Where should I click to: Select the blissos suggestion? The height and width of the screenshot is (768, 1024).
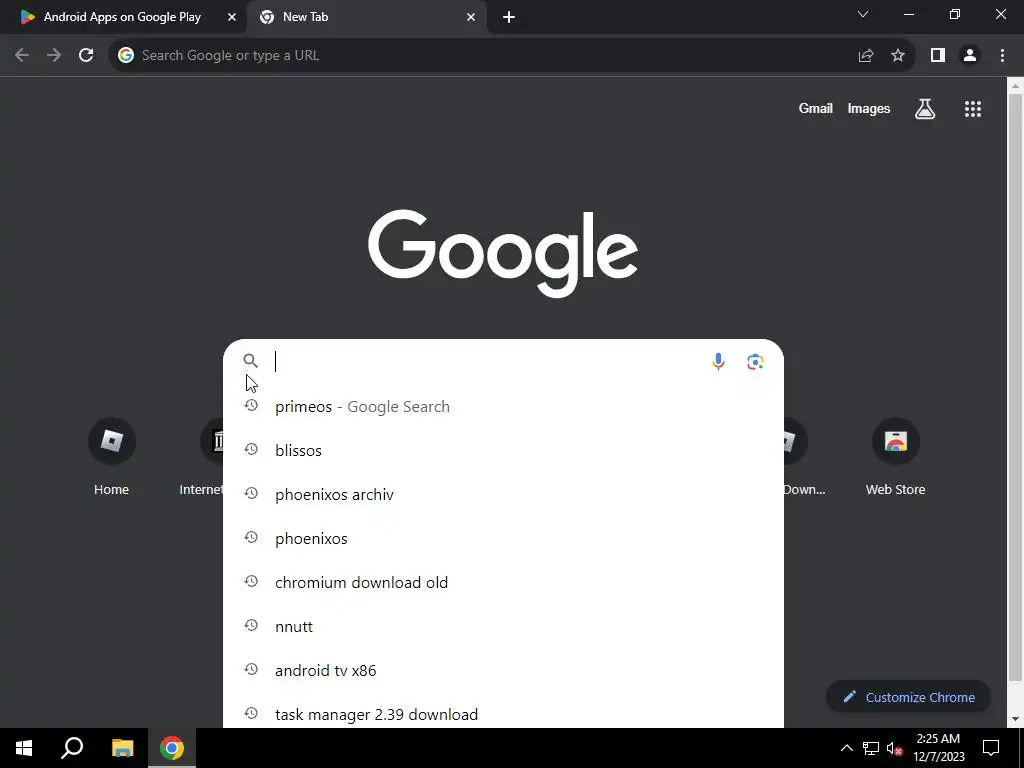tap(503, 450)
